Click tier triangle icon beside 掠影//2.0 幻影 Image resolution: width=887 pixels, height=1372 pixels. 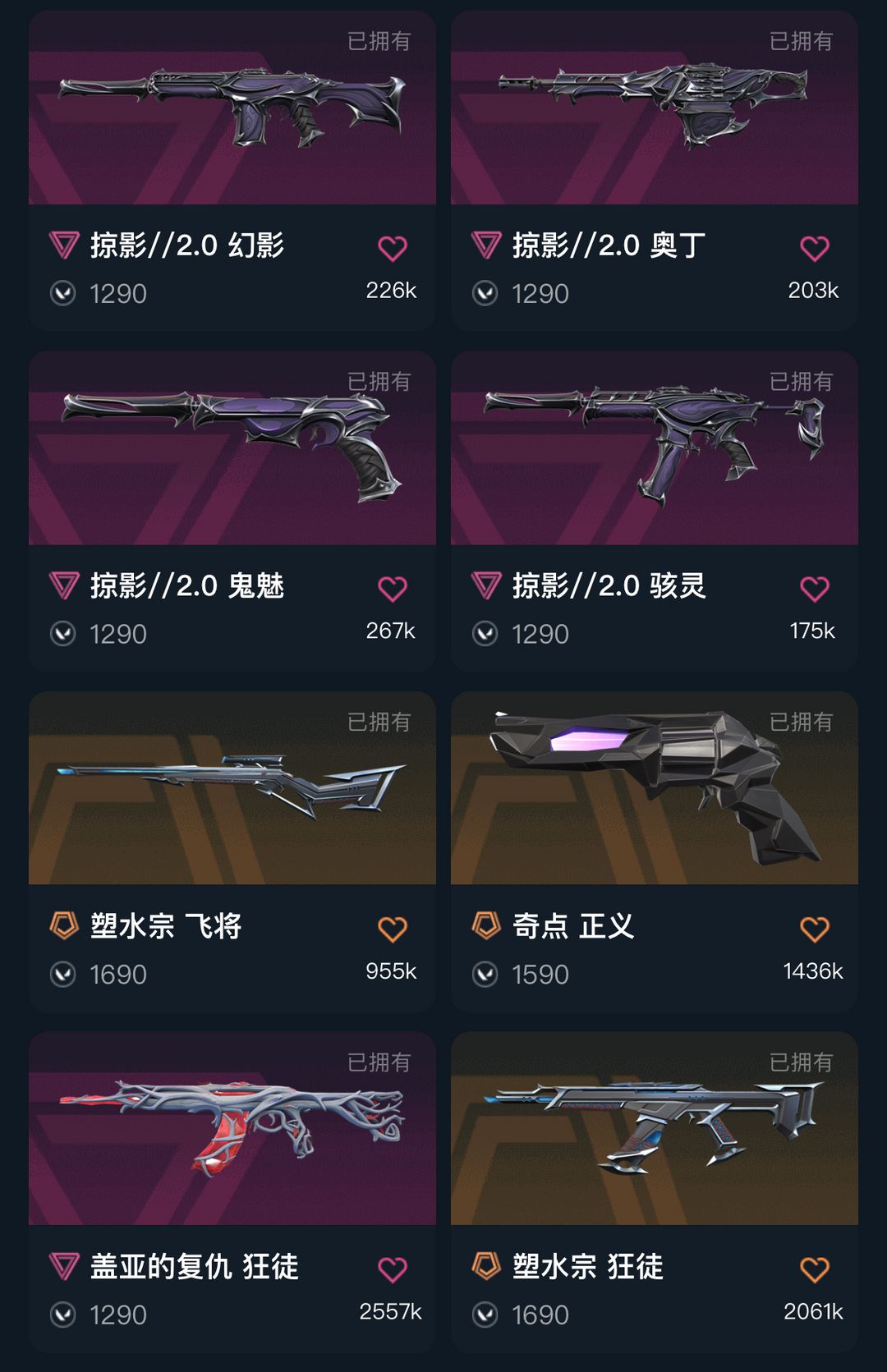(64, 245)
